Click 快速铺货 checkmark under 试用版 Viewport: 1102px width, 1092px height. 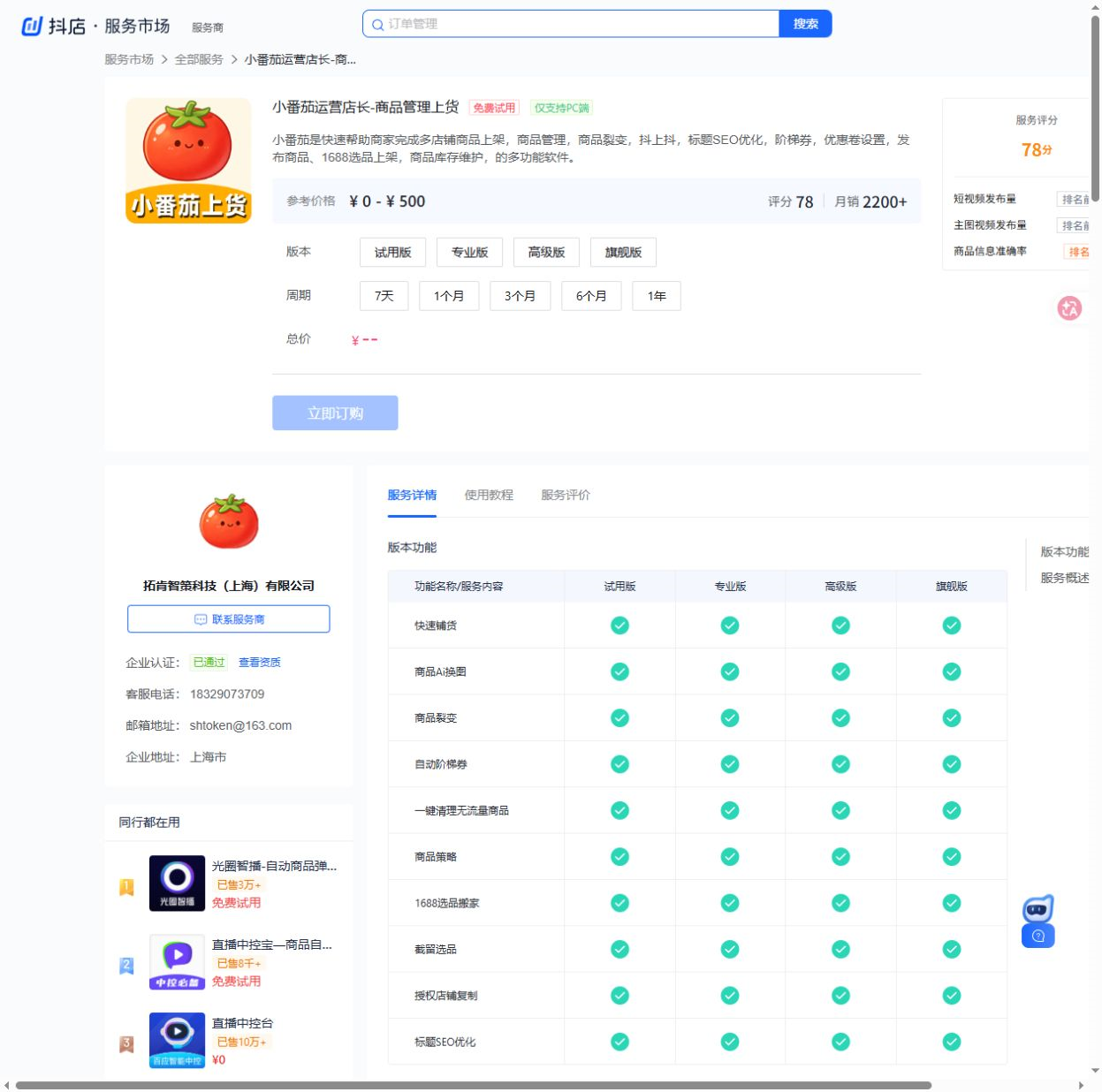pyautogui.click(x=620, y=626)
